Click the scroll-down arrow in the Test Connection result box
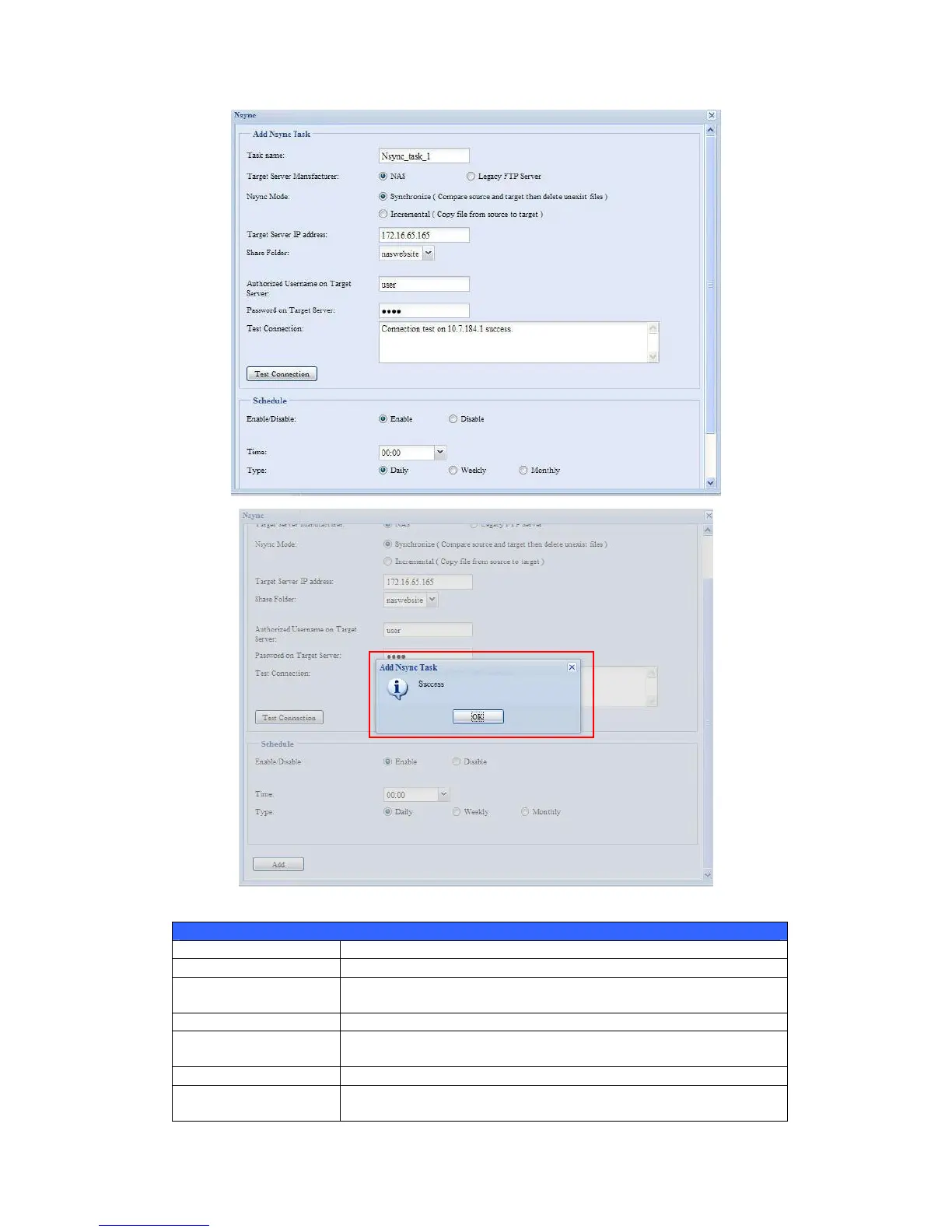This screenshot has height=1232, width=952. (653, 356)
